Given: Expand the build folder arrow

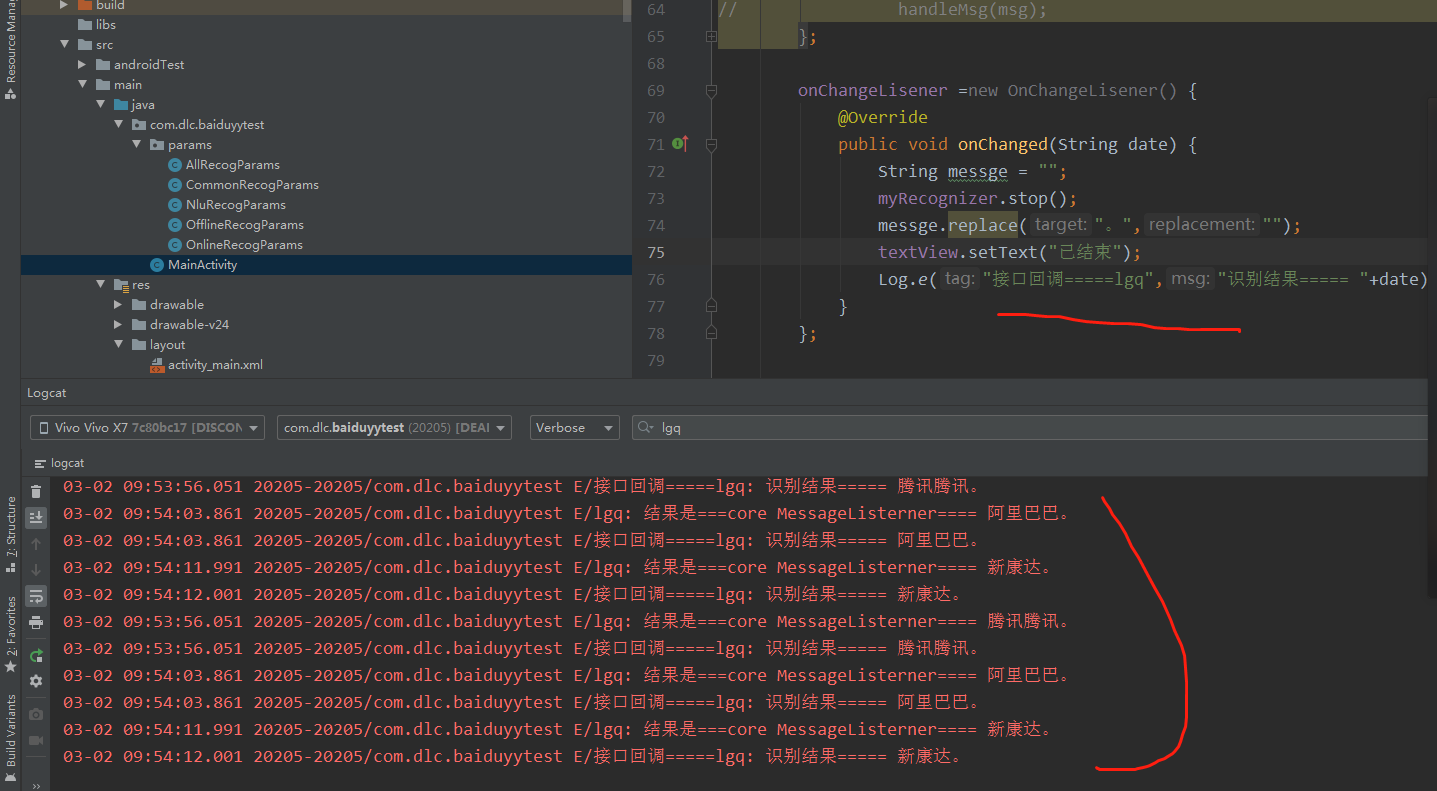Looking at the screenshot, I should pyautogui.click(x=64, y=5).
